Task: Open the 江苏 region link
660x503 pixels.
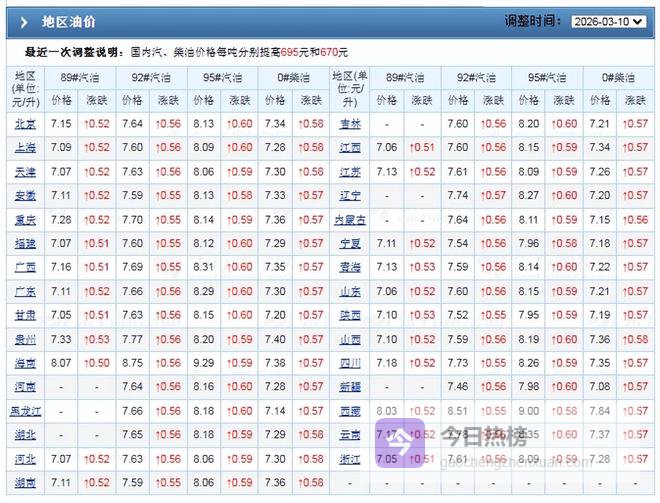Action: tap(350, 172)
